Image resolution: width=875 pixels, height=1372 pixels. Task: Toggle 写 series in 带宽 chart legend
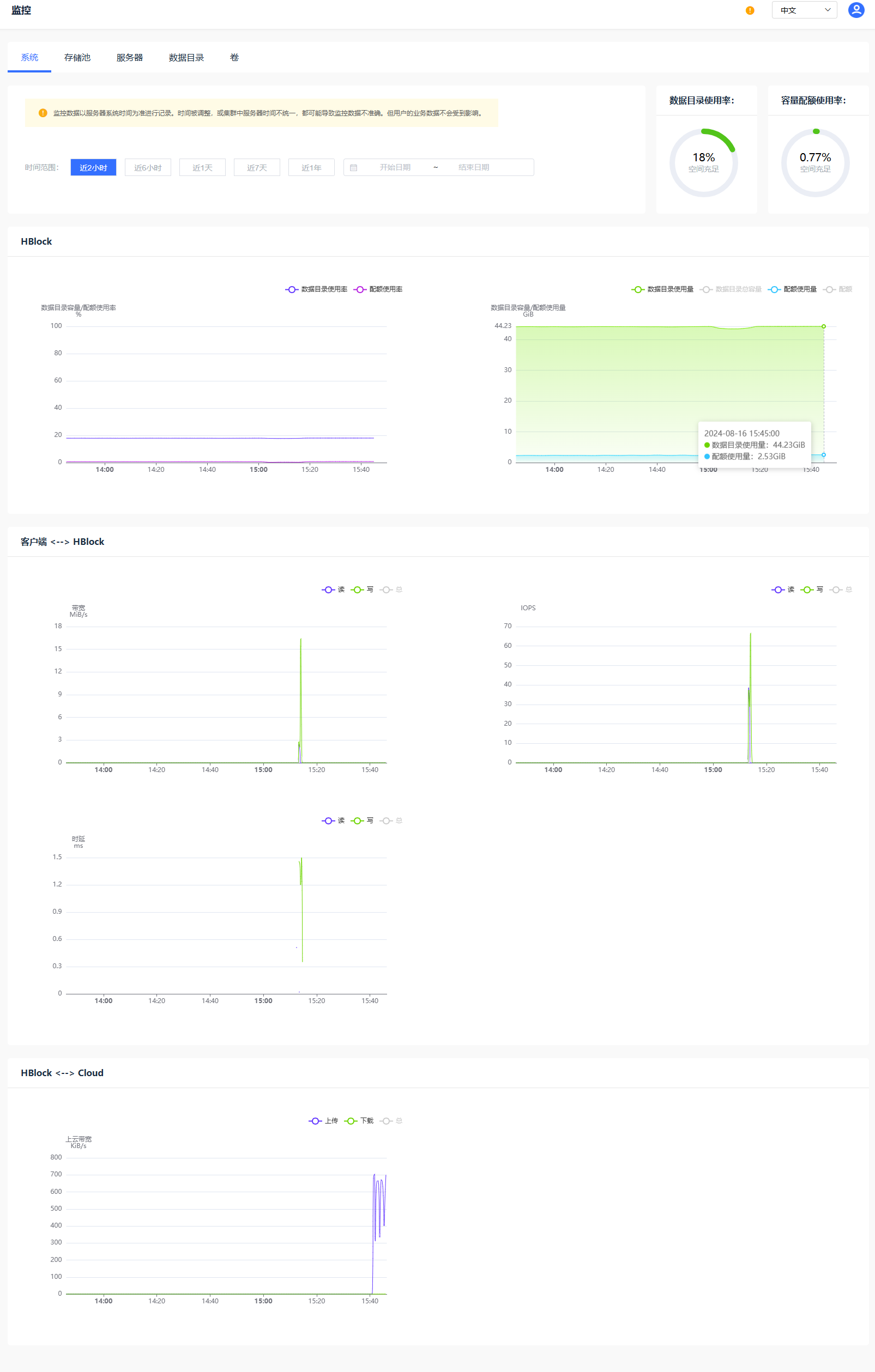[x=362, y=589]
